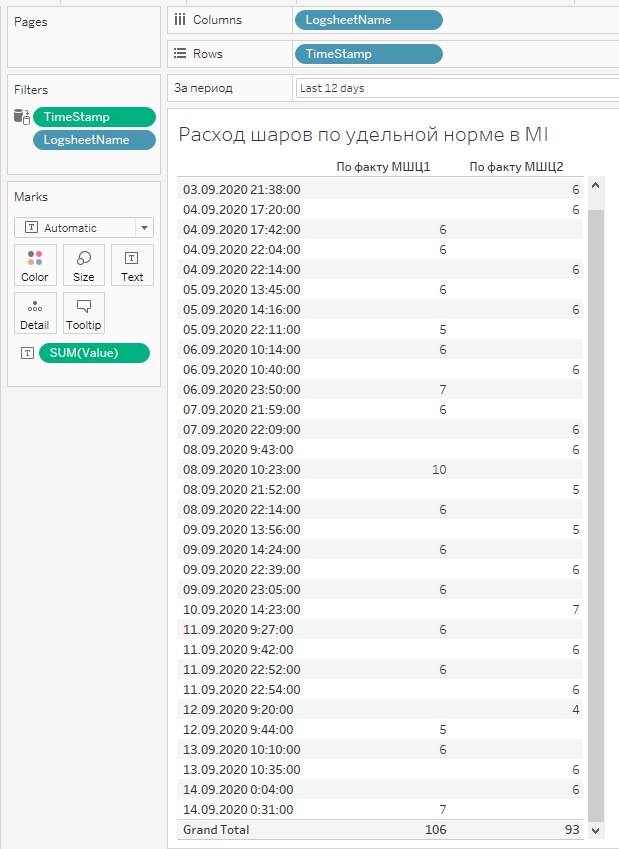This screenshot has height=849, width=619.
Task: Select row 06.09.2020 23:50:00
Action: tap(380, 389)
